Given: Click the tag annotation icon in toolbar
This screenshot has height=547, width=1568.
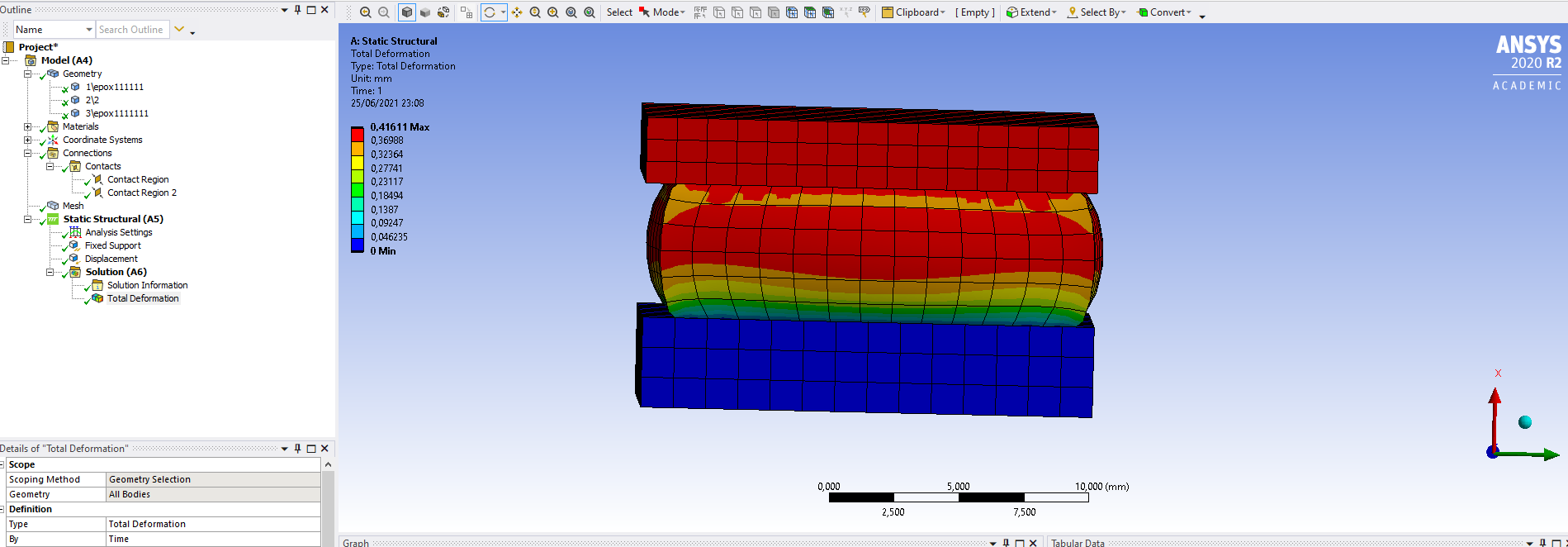Looking at the screenshot, I should pyautogui.click(x=865, y=12).
